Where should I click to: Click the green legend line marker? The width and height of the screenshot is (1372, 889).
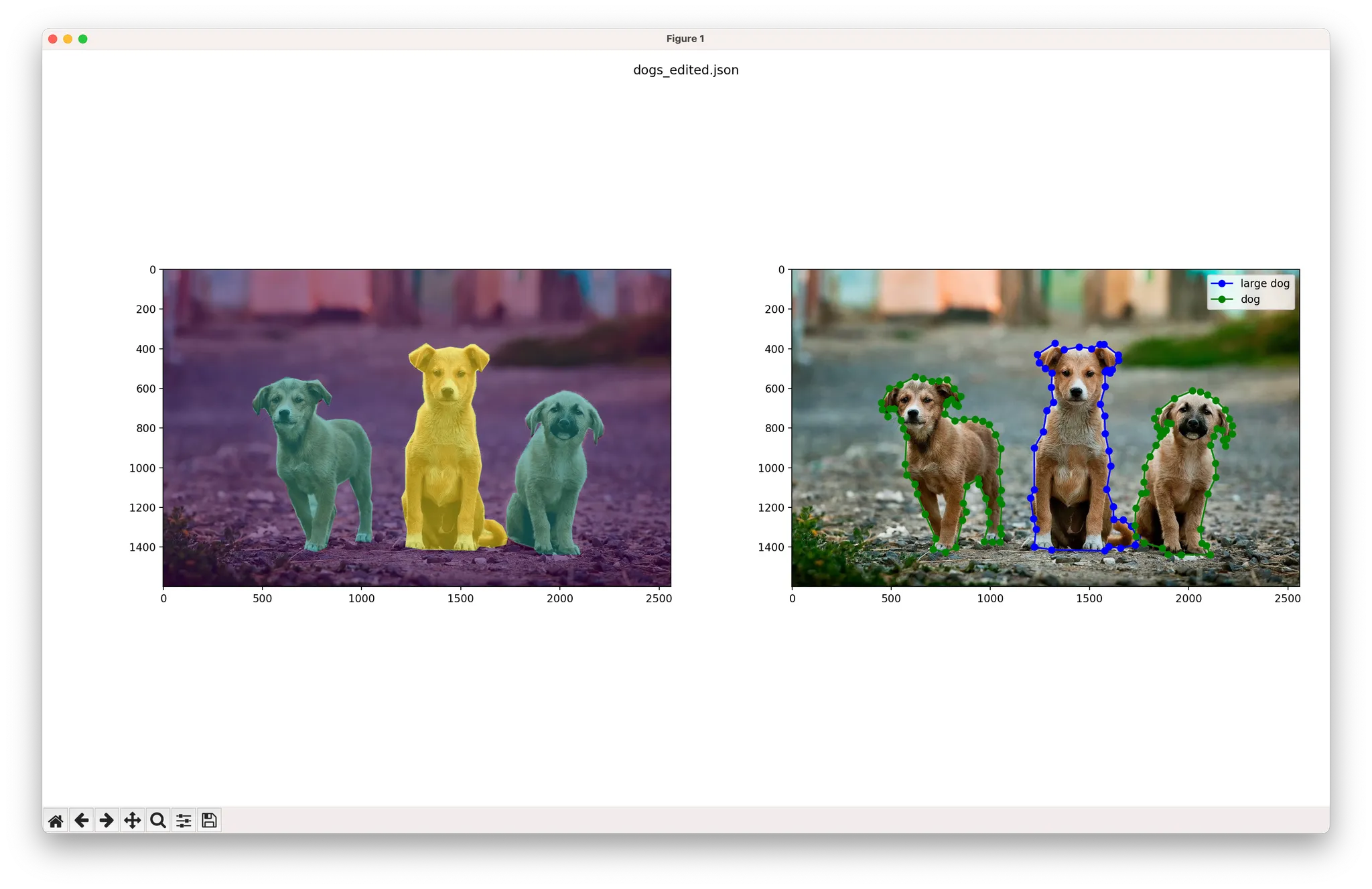click(x=1222, y=299)
